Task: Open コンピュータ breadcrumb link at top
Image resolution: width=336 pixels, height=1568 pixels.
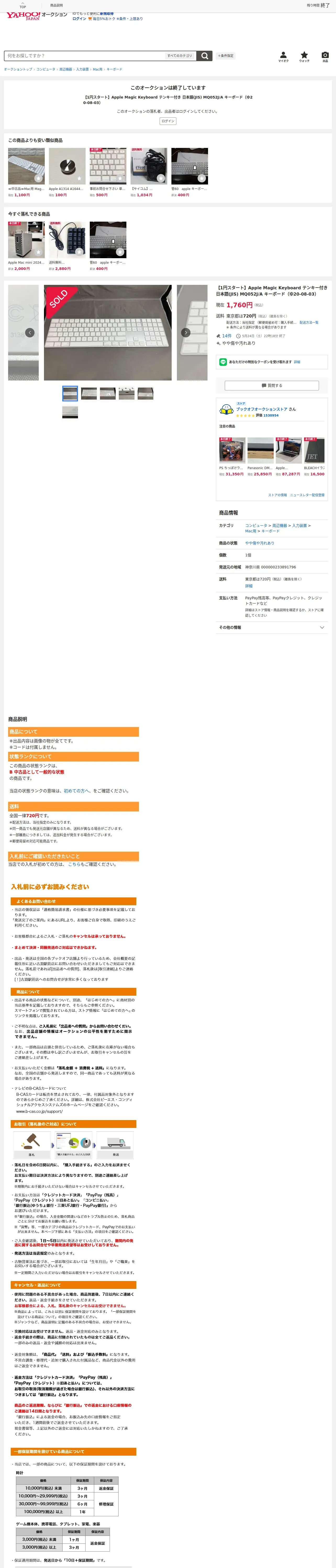Action: tap(46, 70)
